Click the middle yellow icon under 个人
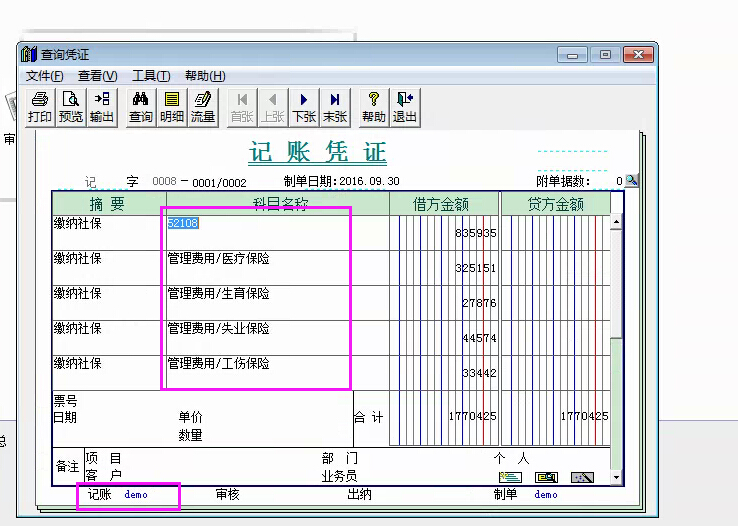 click(x=546, y=478)
